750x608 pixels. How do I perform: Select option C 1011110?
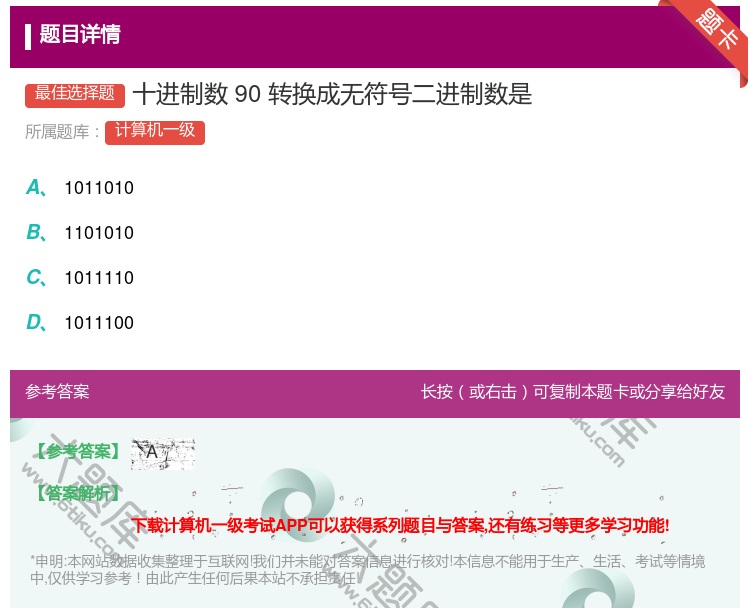(80, 277)
